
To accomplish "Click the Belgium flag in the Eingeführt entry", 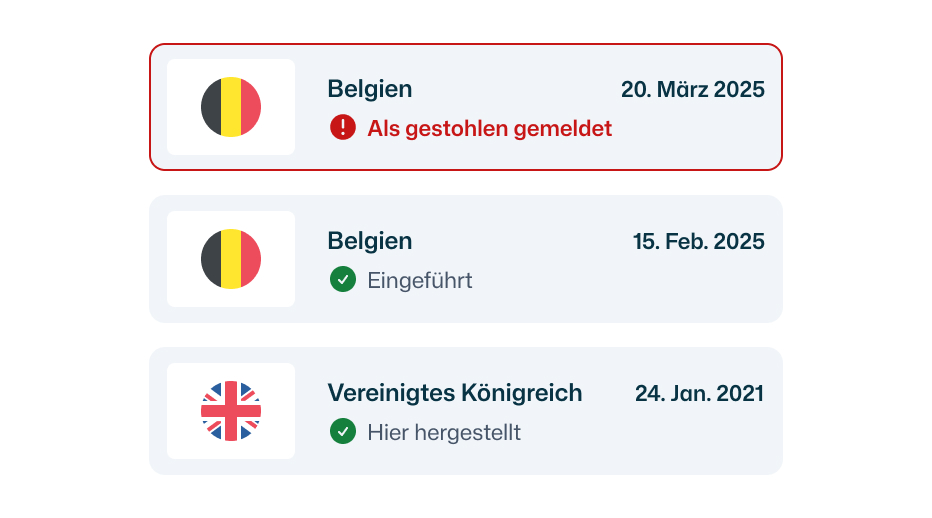I will coord(231,259).
